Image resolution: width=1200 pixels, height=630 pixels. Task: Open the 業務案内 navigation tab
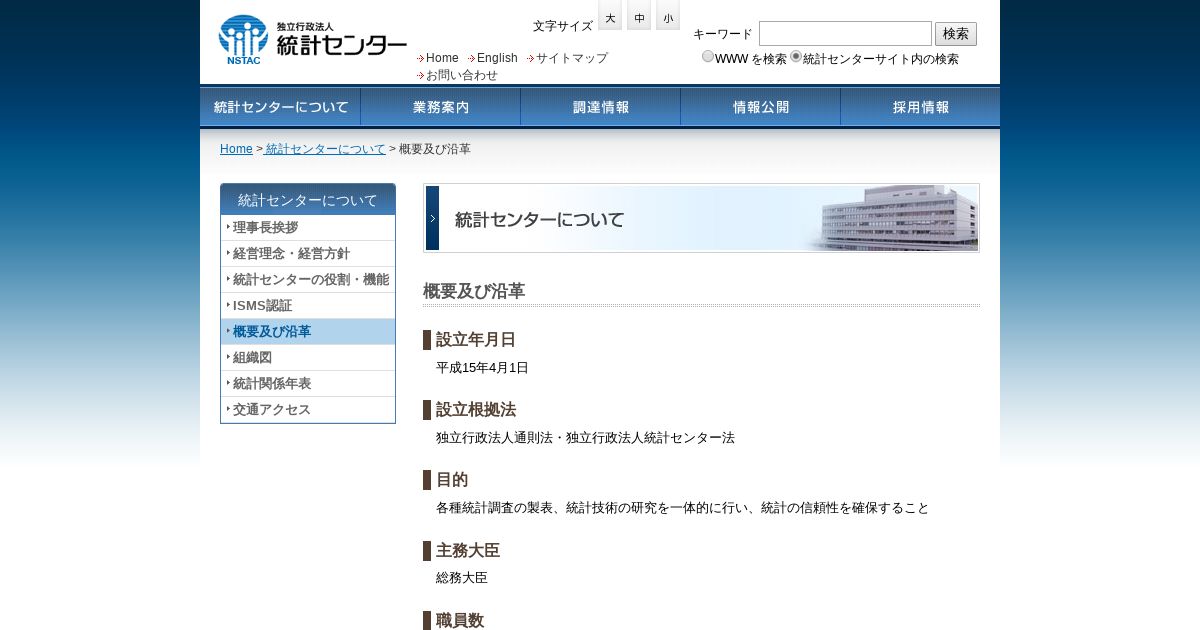pos(440,107)
